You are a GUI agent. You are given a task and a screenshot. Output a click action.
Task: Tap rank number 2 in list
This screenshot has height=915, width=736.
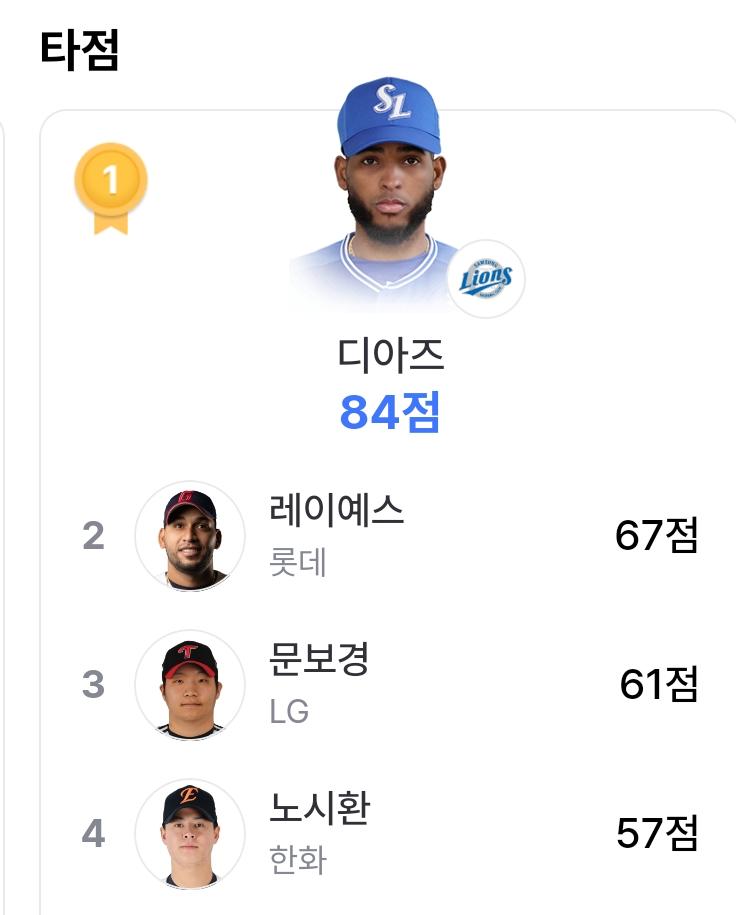93,536
